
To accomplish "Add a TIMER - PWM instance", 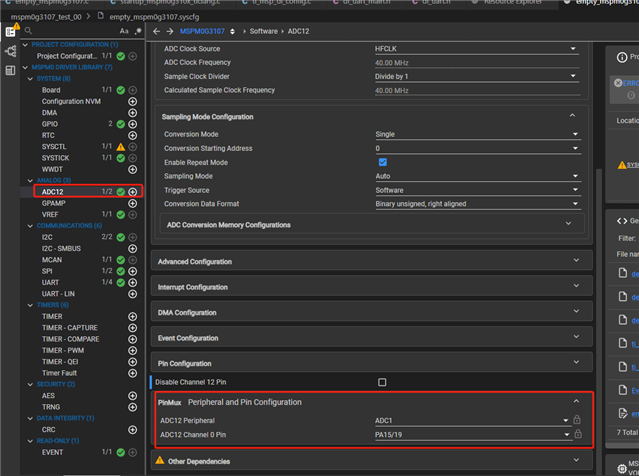I will [133, 350].
